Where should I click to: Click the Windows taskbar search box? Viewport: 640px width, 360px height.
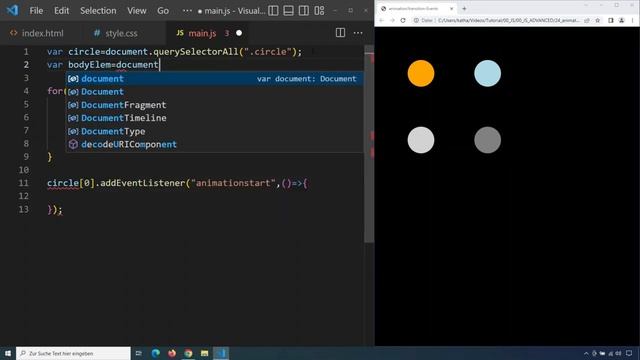click(x=73, y=353)
